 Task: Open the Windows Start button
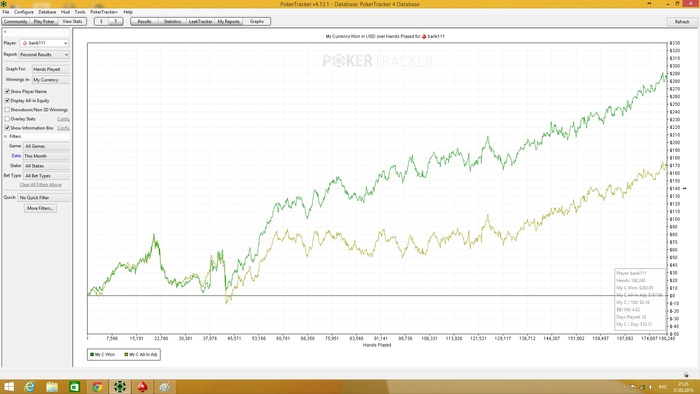click(x=8, y=386)
